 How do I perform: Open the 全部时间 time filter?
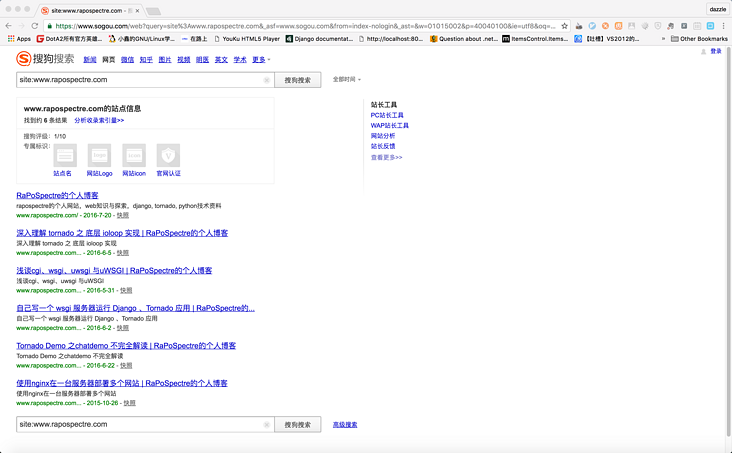pyautogui.click(x=346, y=79)
